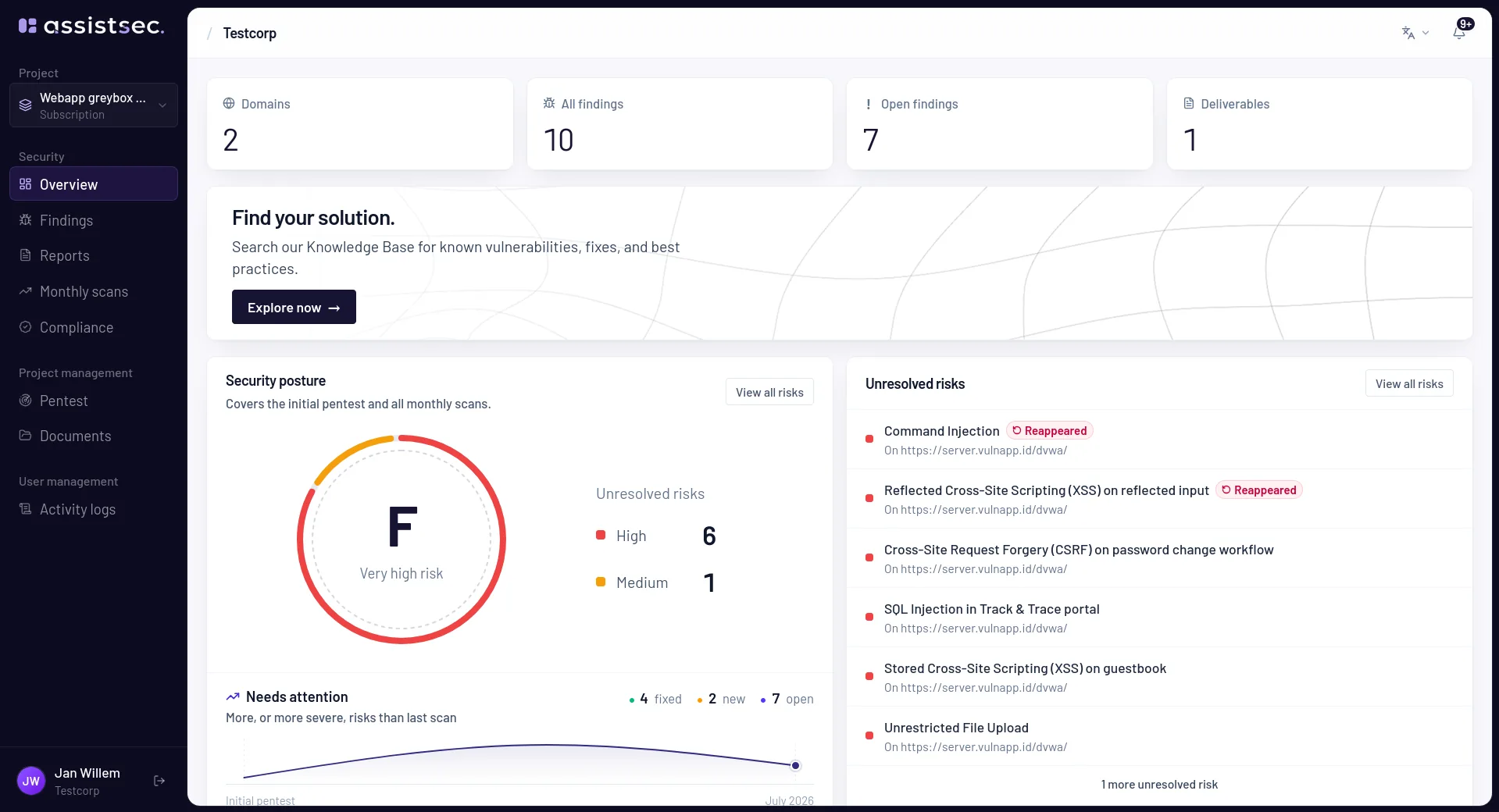Open the Webapp greybox project dropdown

(94, 105)
